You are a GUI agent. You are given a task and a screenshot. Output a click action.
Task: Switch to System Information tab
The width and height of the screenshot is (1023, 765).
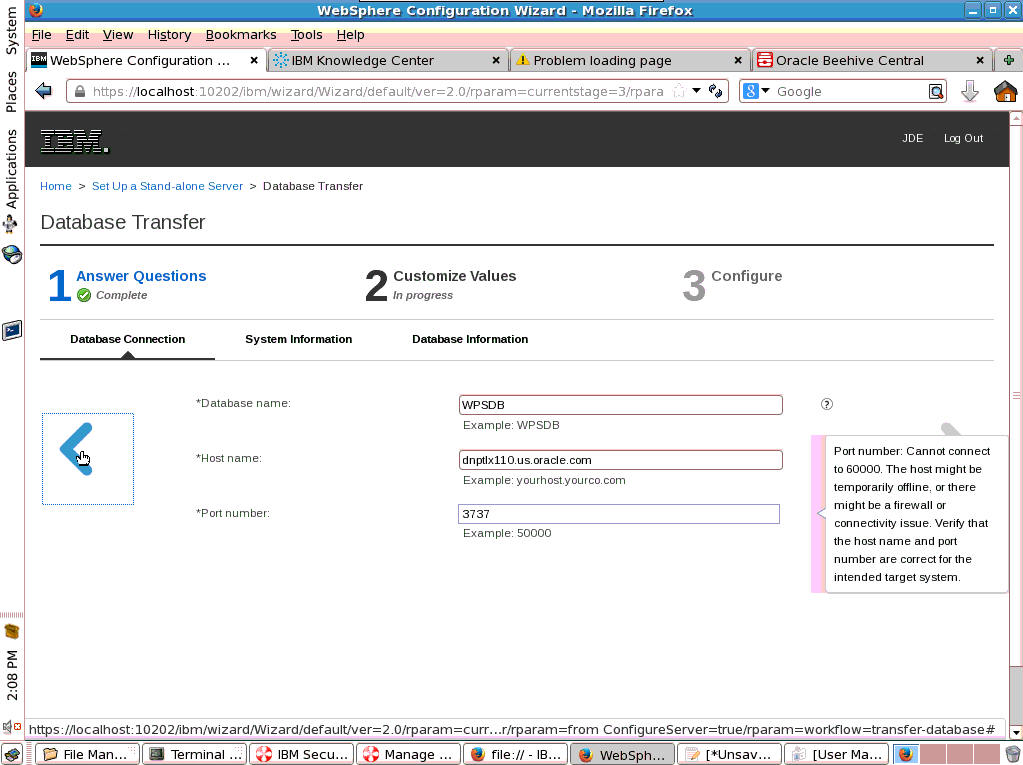[298, 339]
